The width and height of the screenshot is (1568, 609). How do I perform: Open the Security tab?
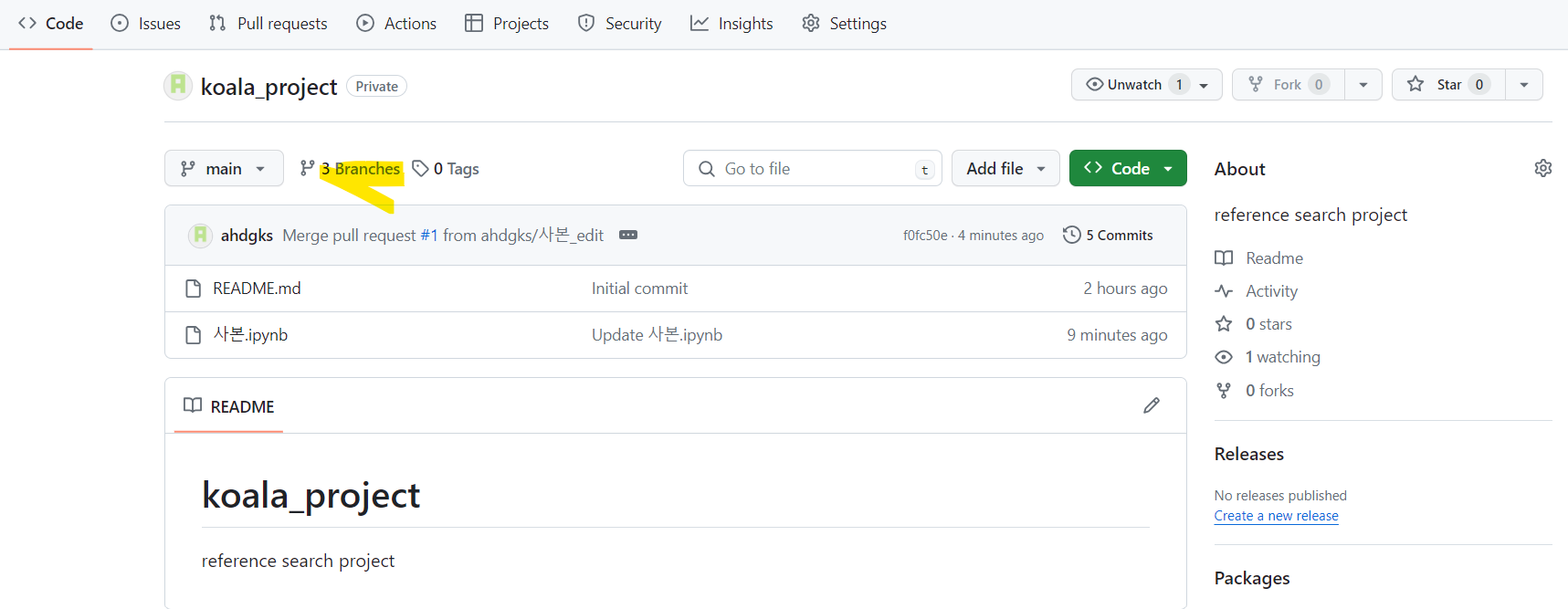(620, 24)
